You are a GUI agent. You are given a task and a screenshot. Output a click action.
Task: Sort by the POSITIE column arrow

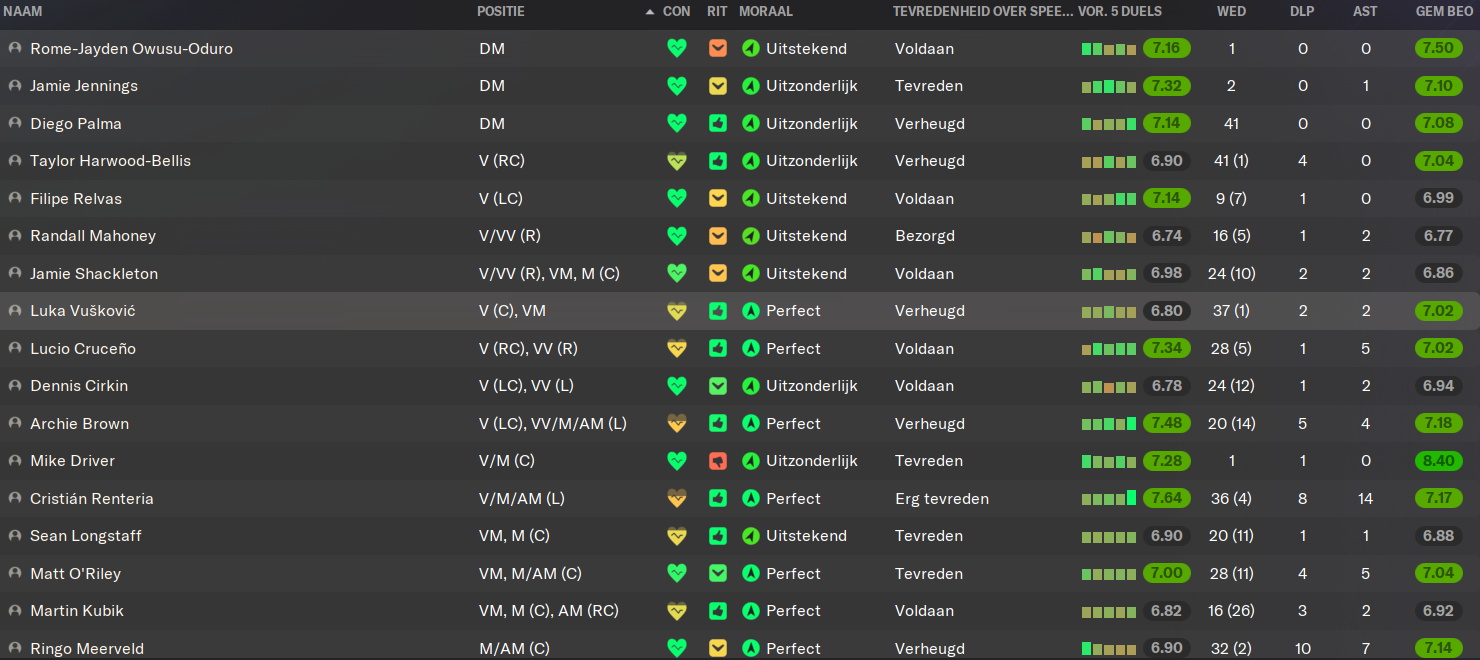pyautogui.click(x=650, y=12)
